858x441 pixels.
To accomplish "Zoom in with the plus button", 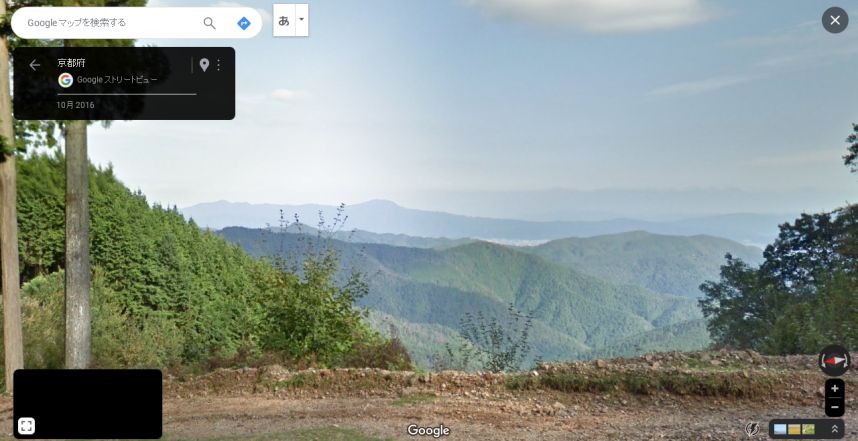I will pyautogui.click(x=834, y=389).
